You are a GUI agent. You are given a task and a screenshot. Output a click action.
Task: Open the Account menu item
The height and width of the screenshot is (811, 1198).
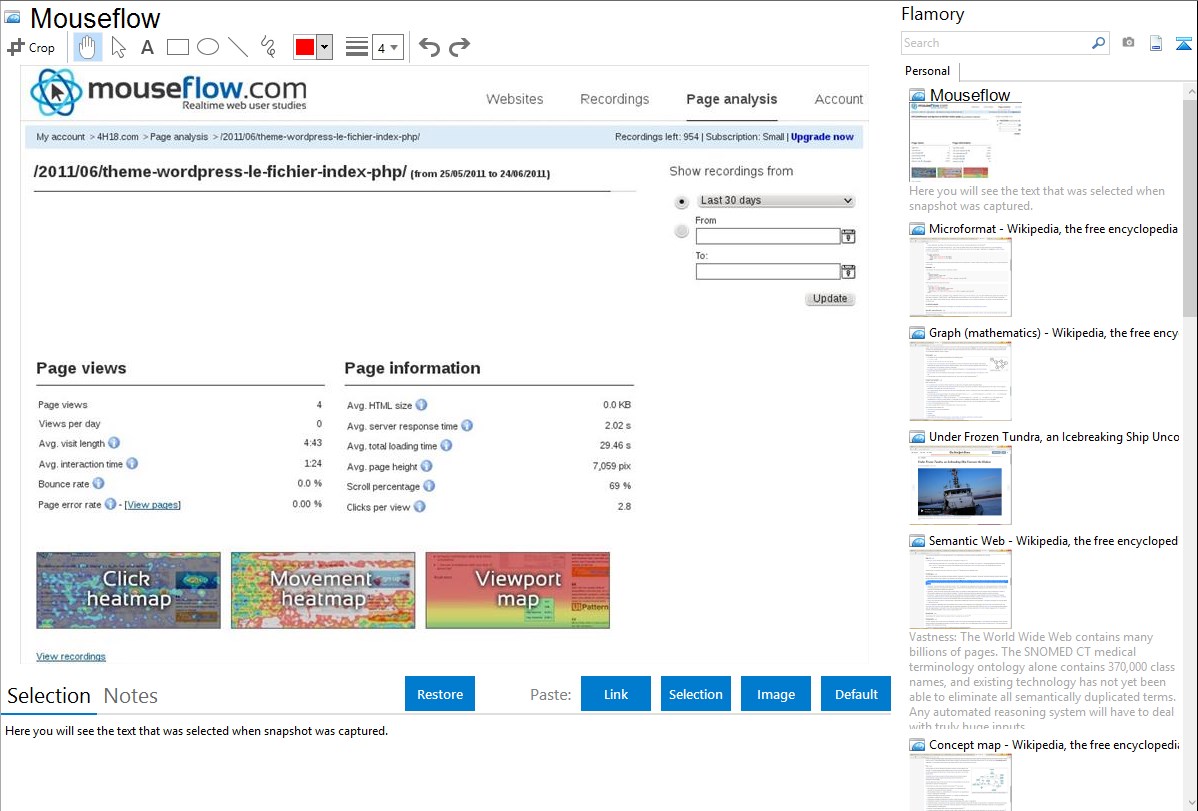(x=838, y=99)
